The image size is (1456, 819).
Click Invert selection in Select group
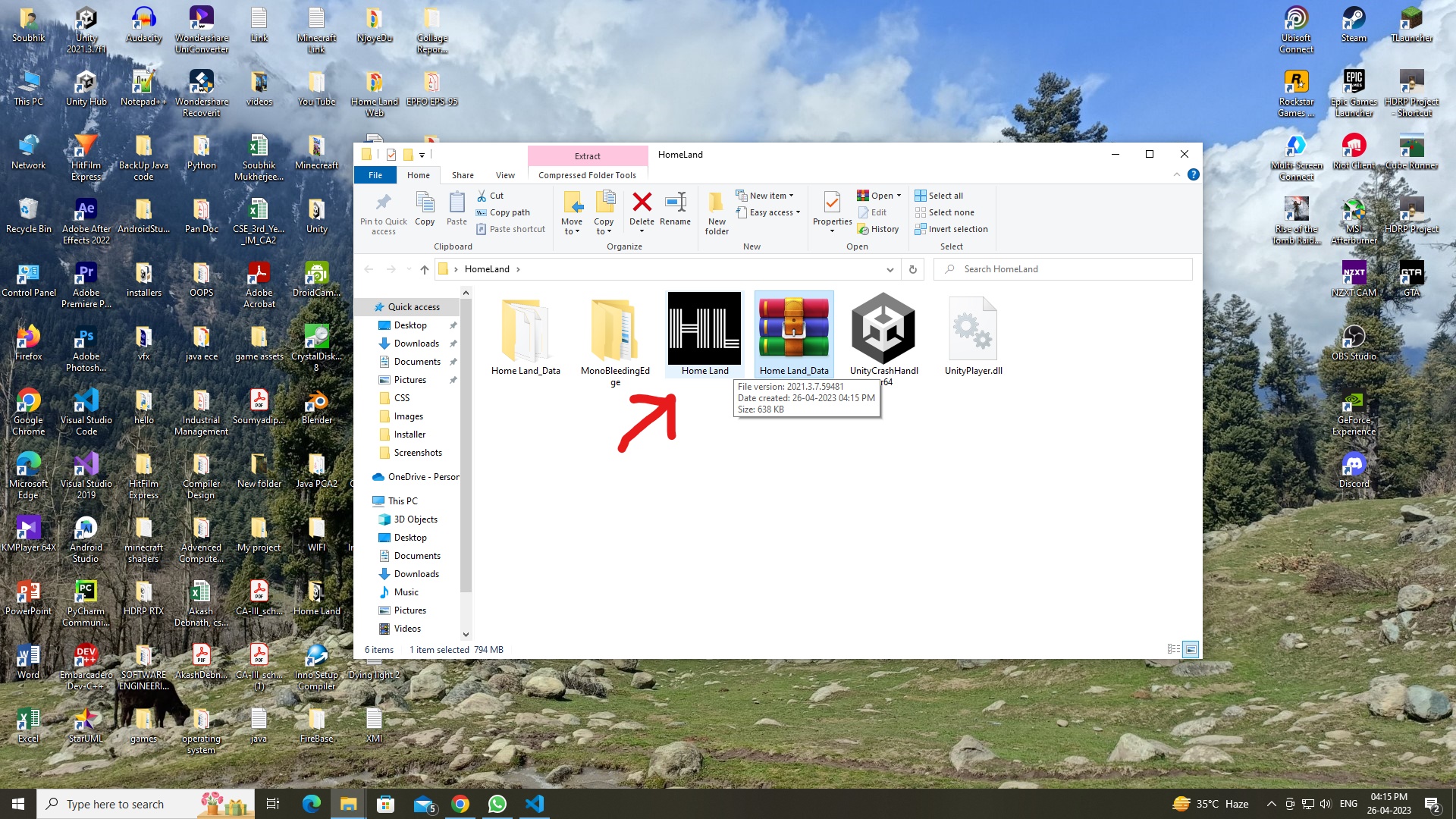tap(951, 229)
